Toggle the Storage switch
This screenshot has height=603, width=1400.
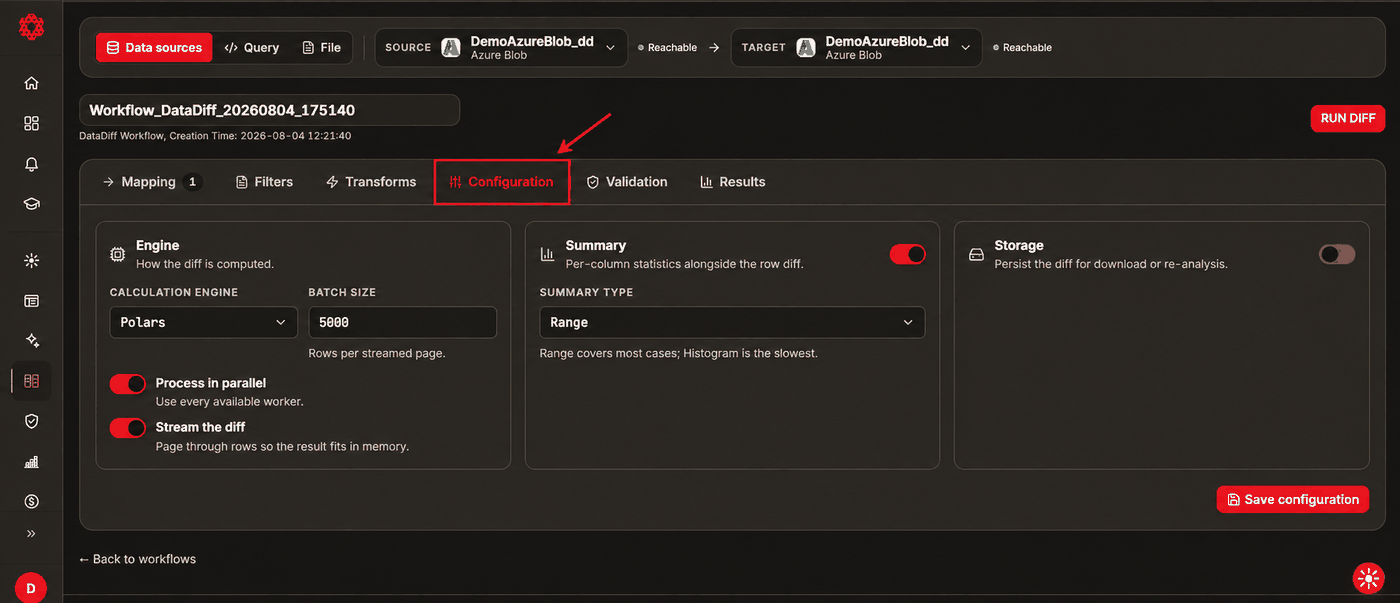click(x=1337, y=255)
